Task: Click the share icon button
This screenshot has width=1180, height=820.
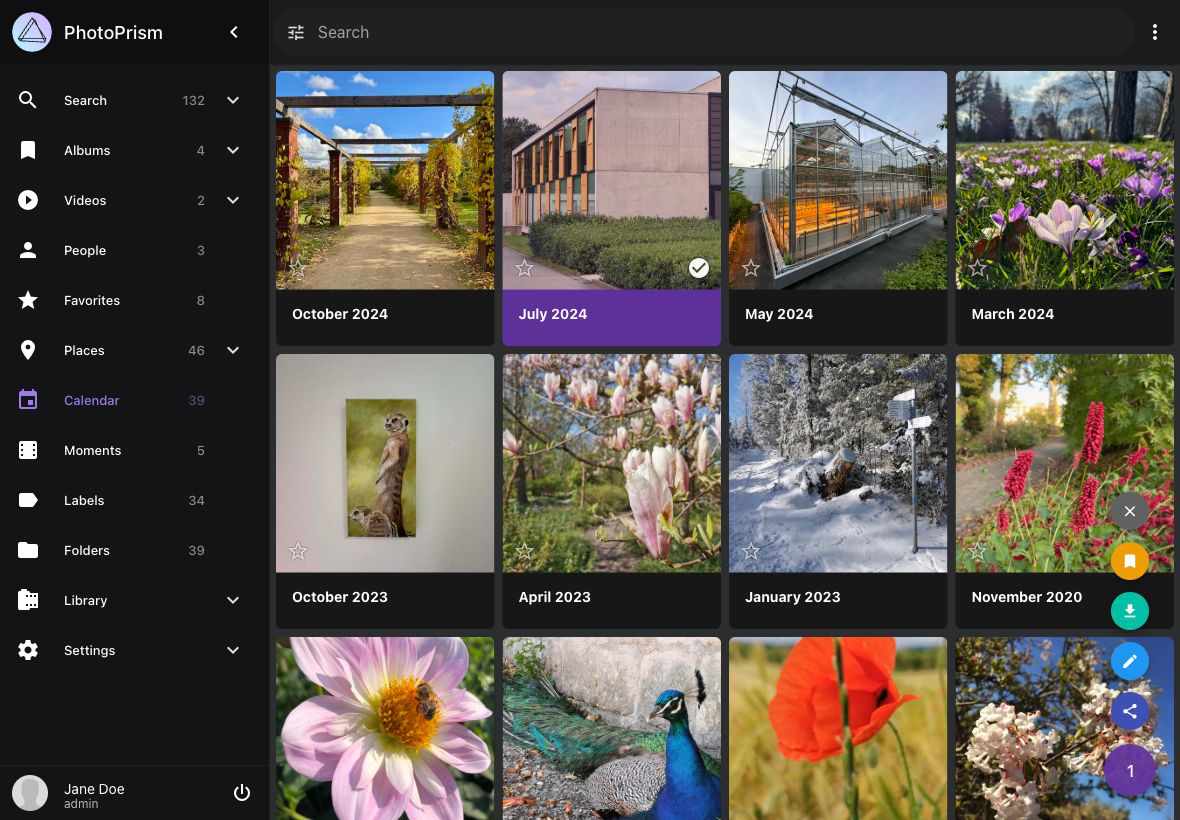Action: point(1129,711)
